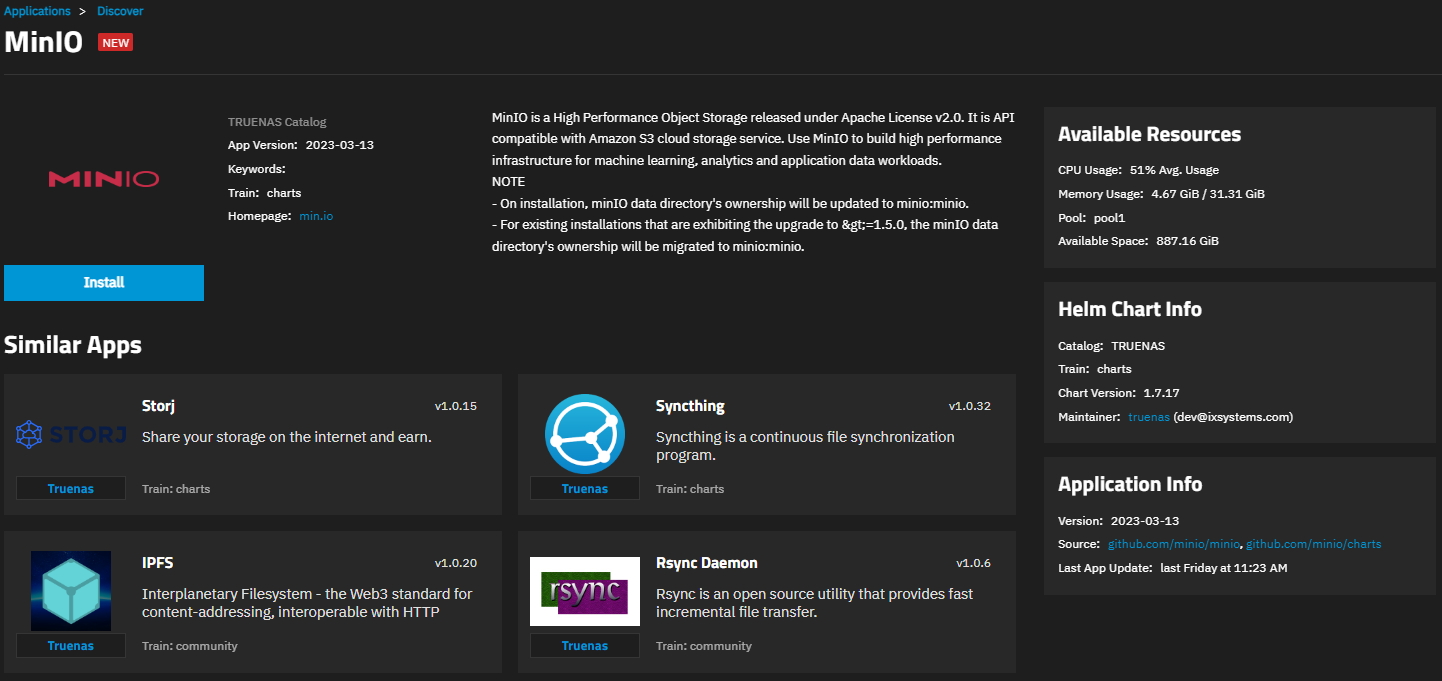The width and height of the screenshot is (1442, 681).
Task: Open github.com/minio/minio source link
Action: 1174,544
